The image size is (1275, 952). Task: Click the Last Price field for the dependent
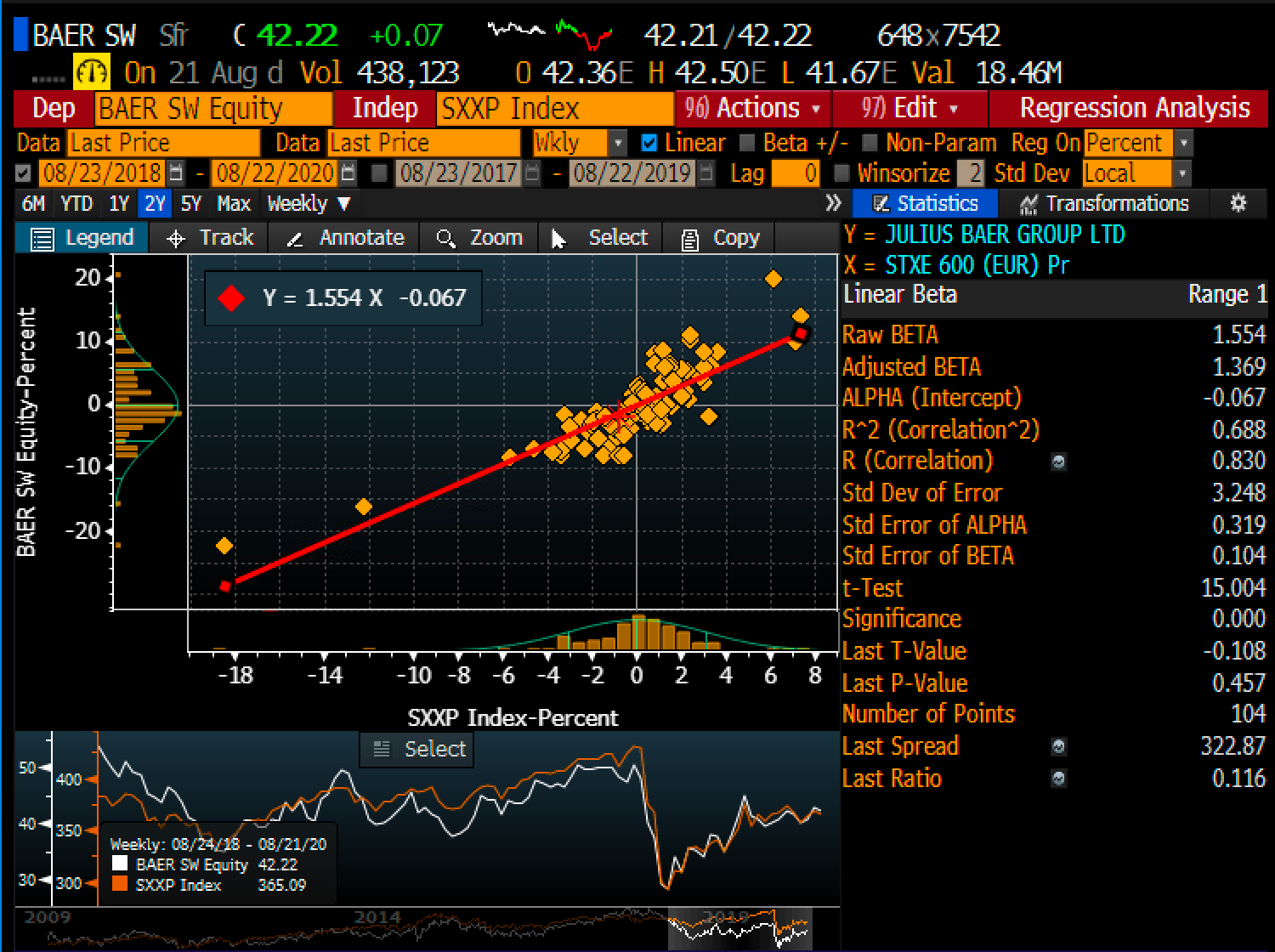coord(164,143)
